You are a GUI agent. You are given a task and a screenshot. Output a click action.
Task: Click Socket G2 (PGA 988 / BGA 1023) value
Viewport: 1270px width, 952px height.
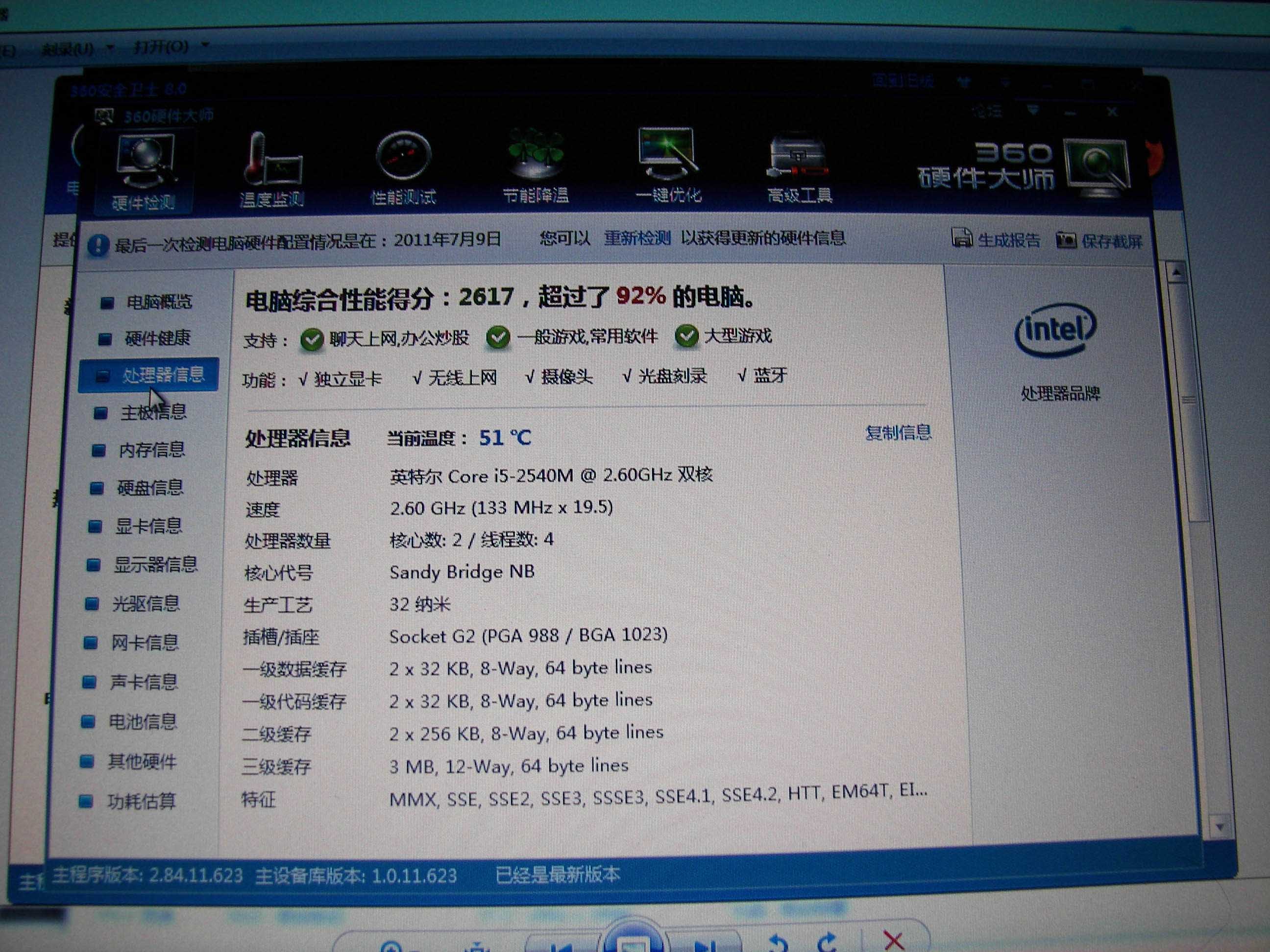click(x=528, y=635)
